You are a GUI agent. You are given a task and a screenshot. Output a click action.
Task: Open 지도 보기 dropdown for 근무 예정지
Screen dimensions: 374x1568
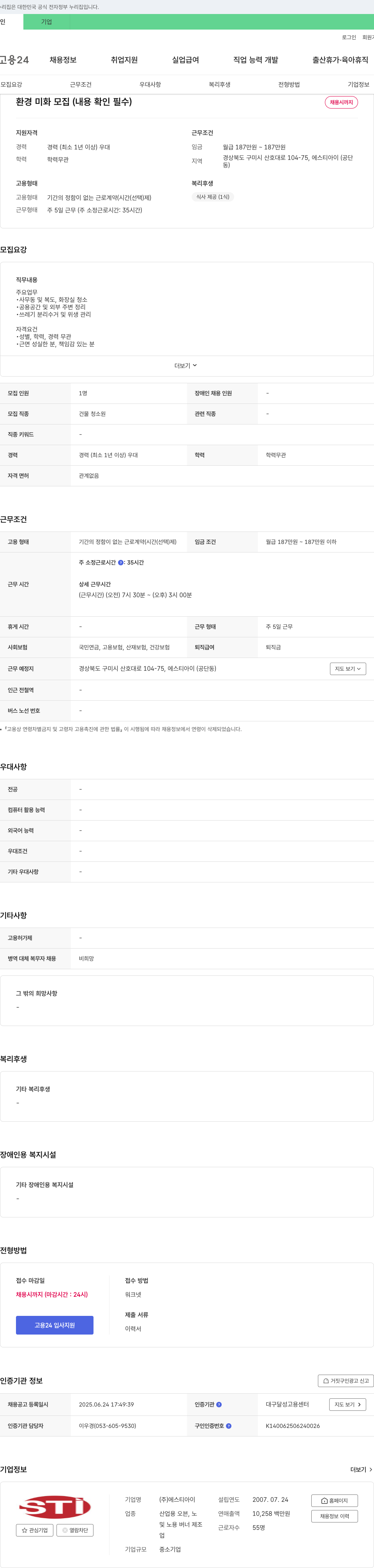coord(348,668)
